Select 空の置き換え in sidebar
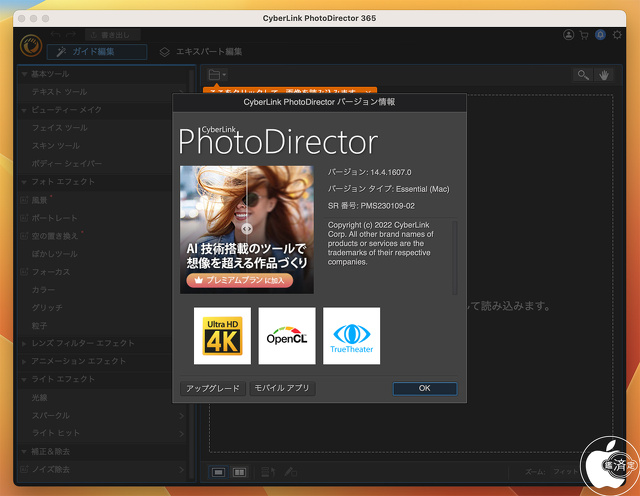 [54, 236]
